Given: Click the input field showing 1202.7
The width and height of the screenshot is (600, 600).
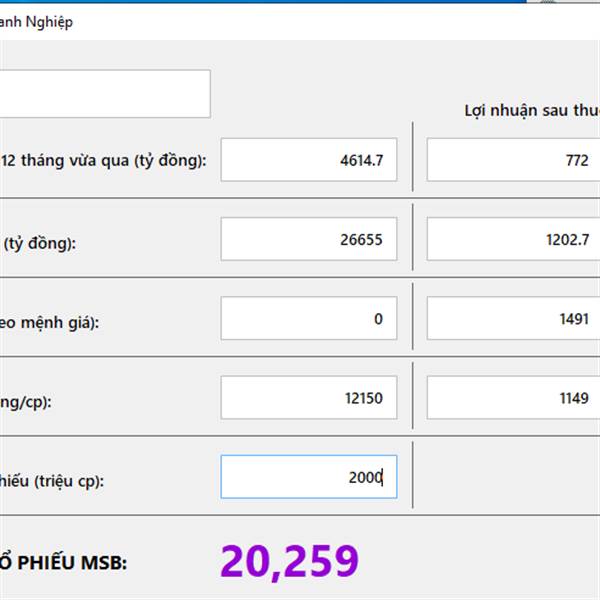Looking at the screenshot, I should click(x=513, y=239).
